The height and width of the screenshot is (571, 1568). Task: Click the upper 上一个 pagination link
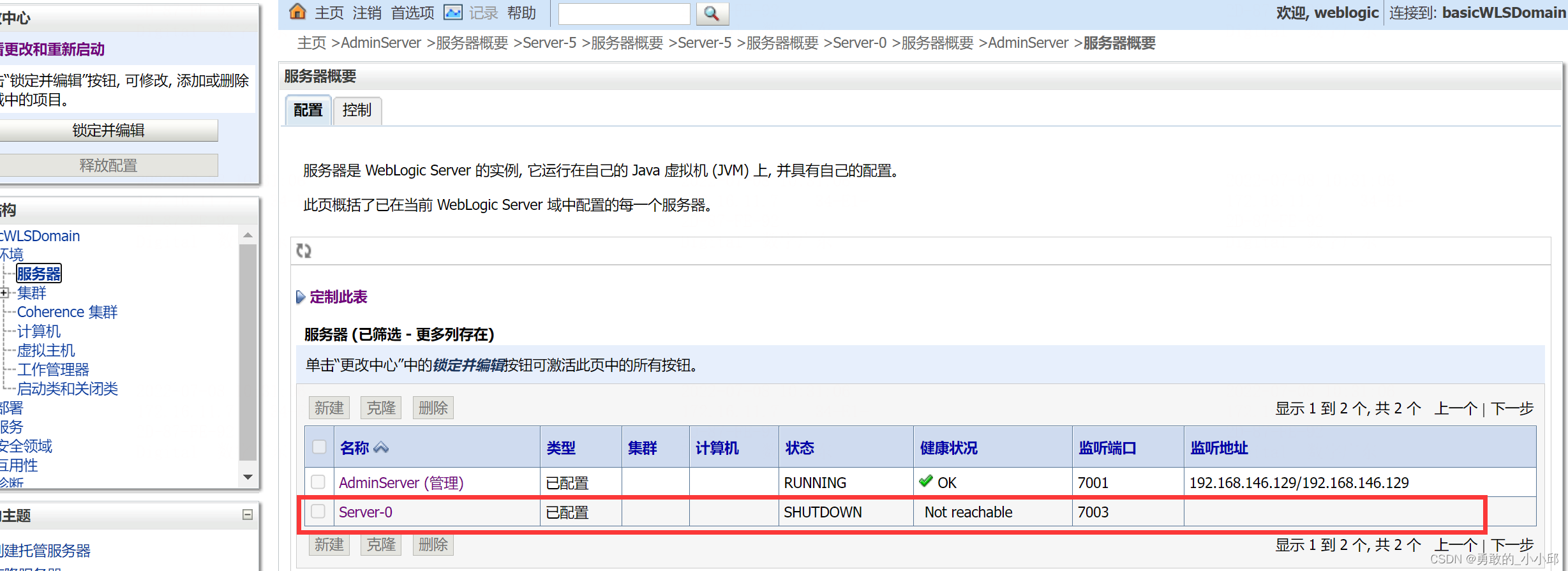pyautogui.click(x=1456, y=408)
